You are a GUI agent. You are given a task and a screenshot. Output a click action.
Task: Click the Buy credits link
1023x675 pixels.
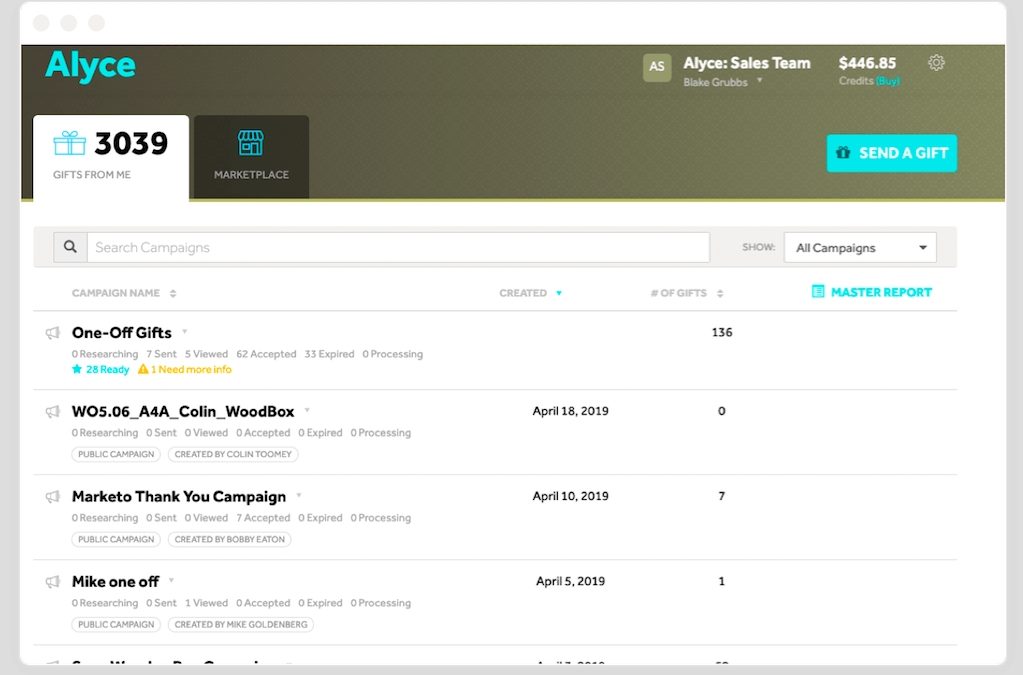(x=887, y=81)
